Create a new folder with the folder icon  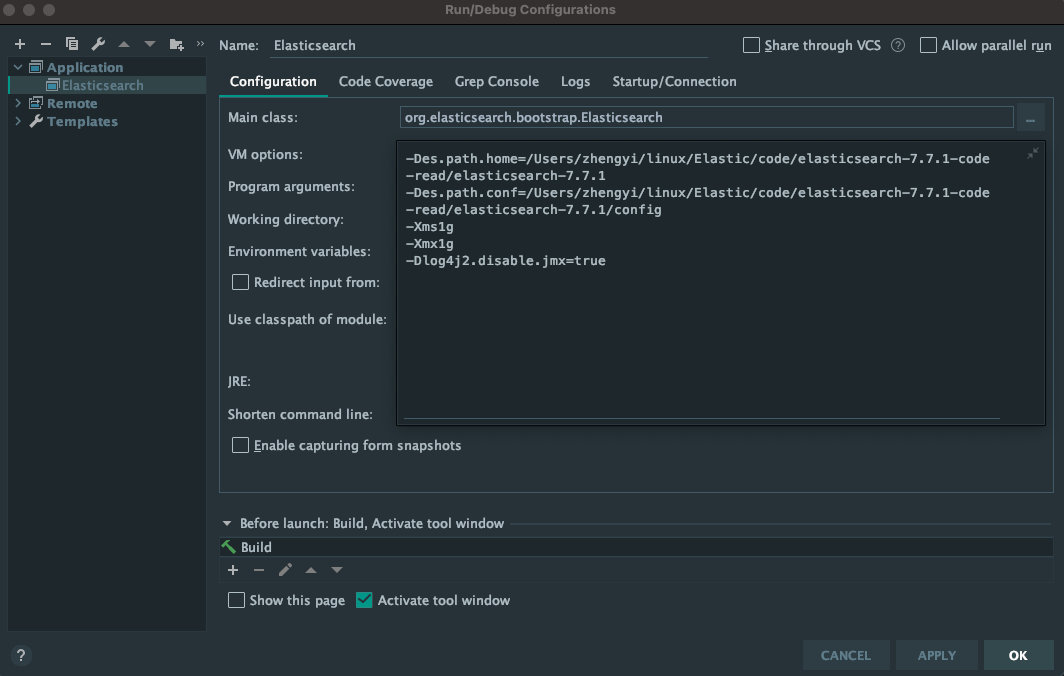click(x=176, y=44)
